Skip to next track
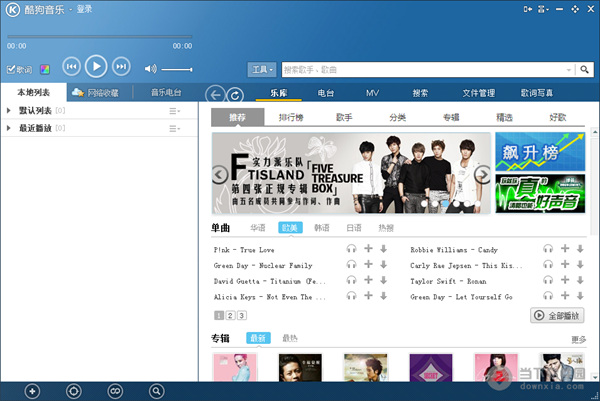This screenshot has width=600, height=401. click(x=121, y=67)
